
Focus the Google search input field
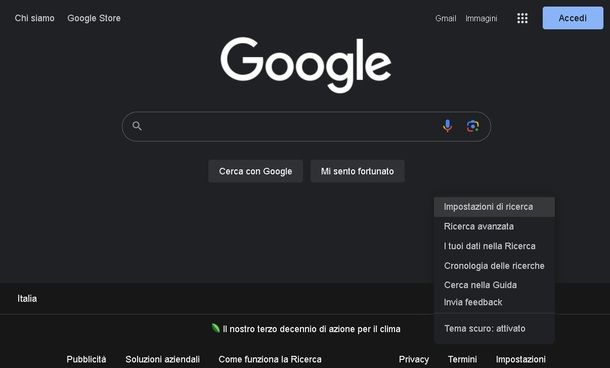[306, 126]
